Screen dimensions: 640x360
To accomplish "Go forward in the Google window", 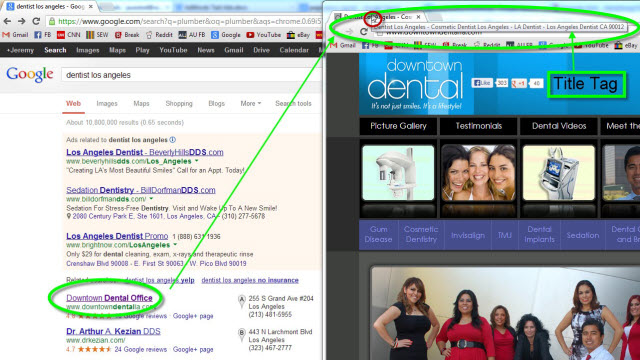I will point(21,21).
